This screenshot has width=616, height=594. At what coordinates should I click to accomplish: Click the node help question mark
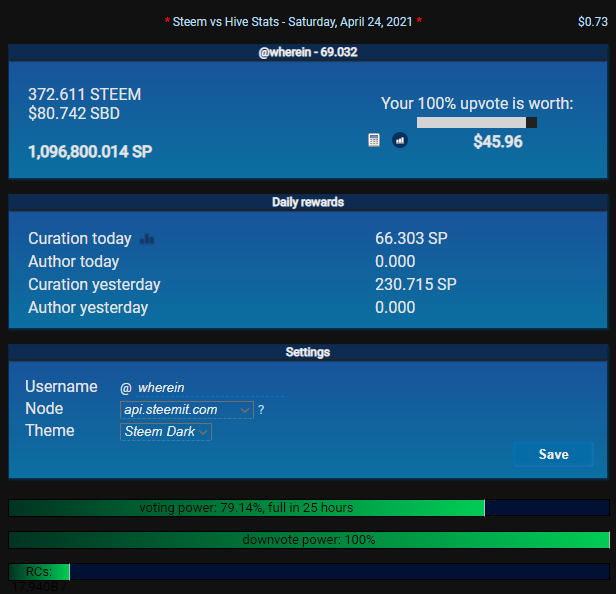(x=261, y=410)
